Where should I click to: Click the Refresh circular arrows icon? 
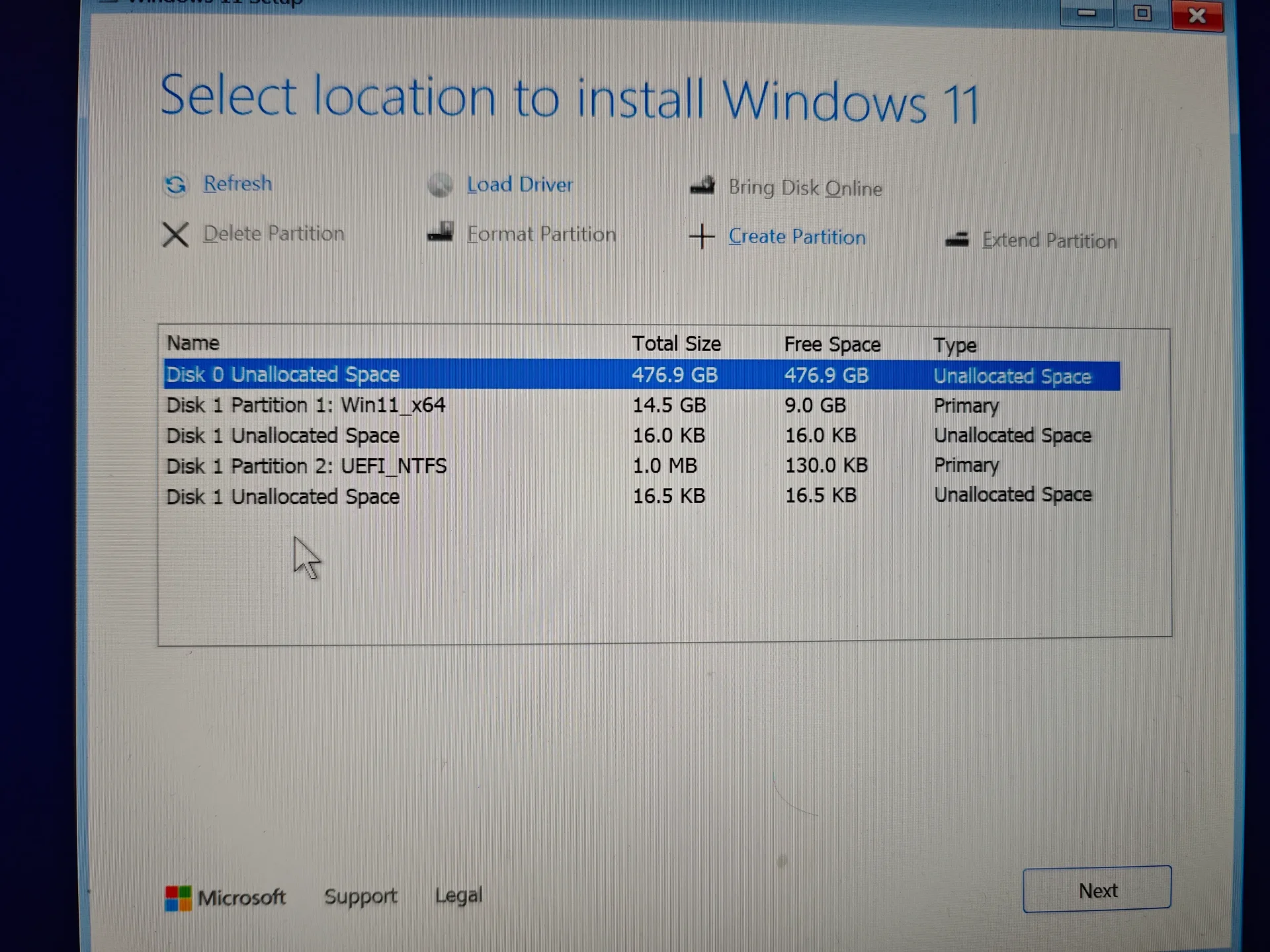pyautogui.click(x=175, y=184)
